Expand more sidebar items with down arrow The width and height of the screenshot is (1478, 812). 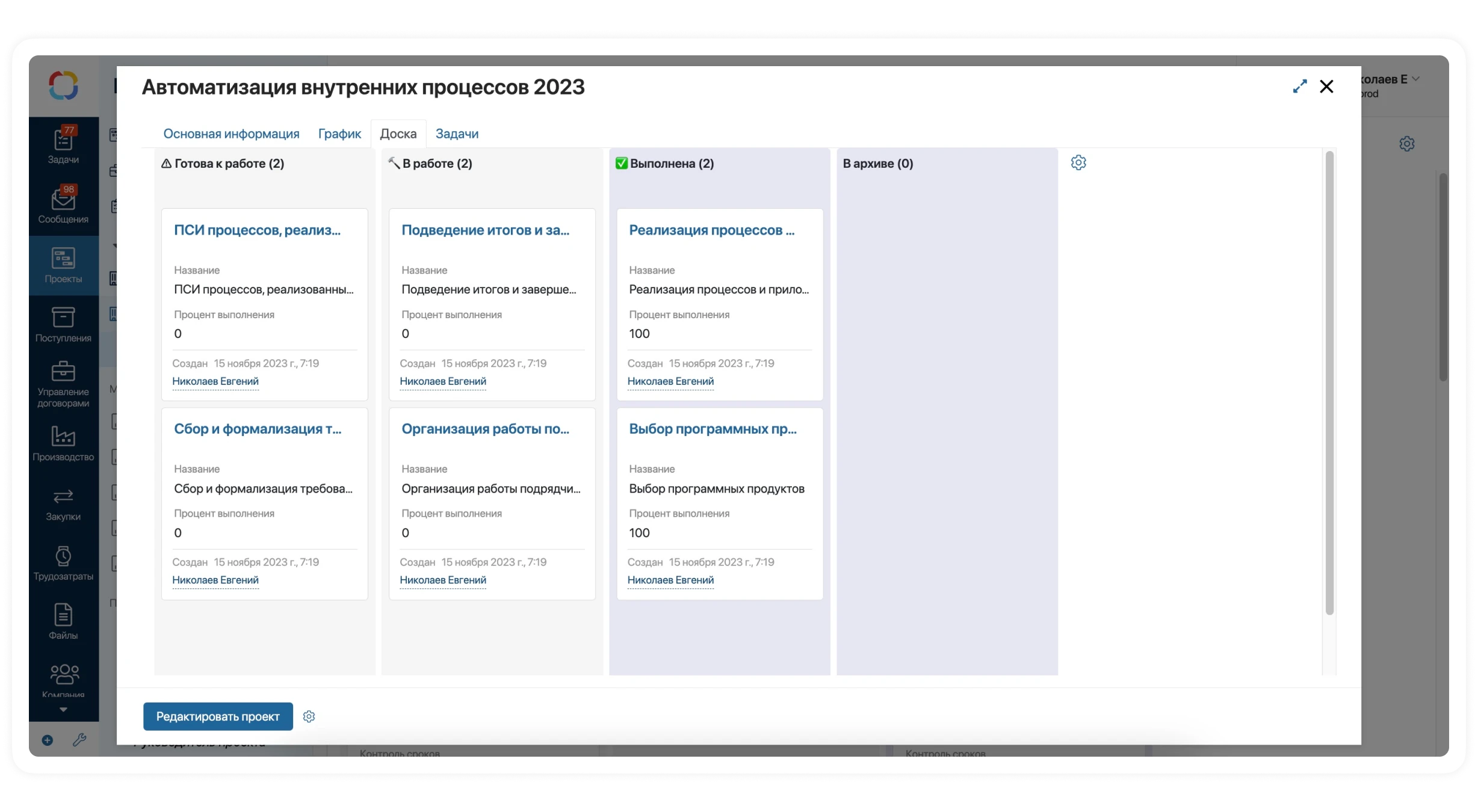pyautogui.click(x=63, y=710)
